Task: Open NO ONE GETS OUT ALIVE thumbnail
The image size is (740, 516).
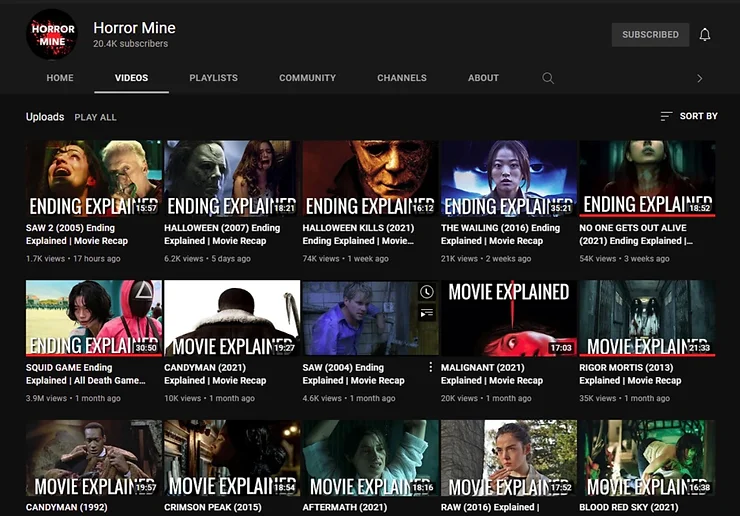Action: pyautogui.click(x=647, y=178)
